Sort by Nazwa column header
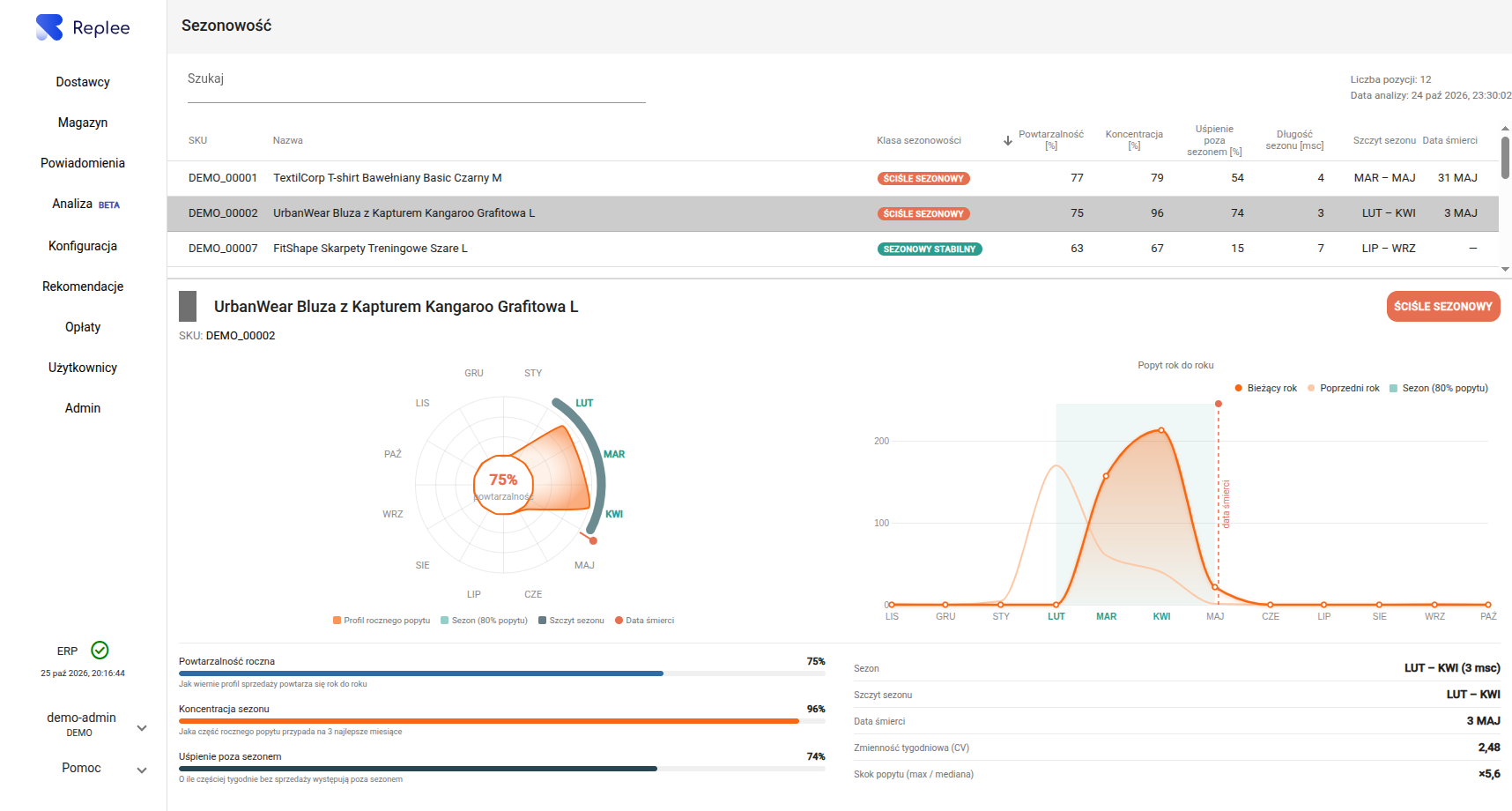This screenshot has width=1512, height=811. 288,140
